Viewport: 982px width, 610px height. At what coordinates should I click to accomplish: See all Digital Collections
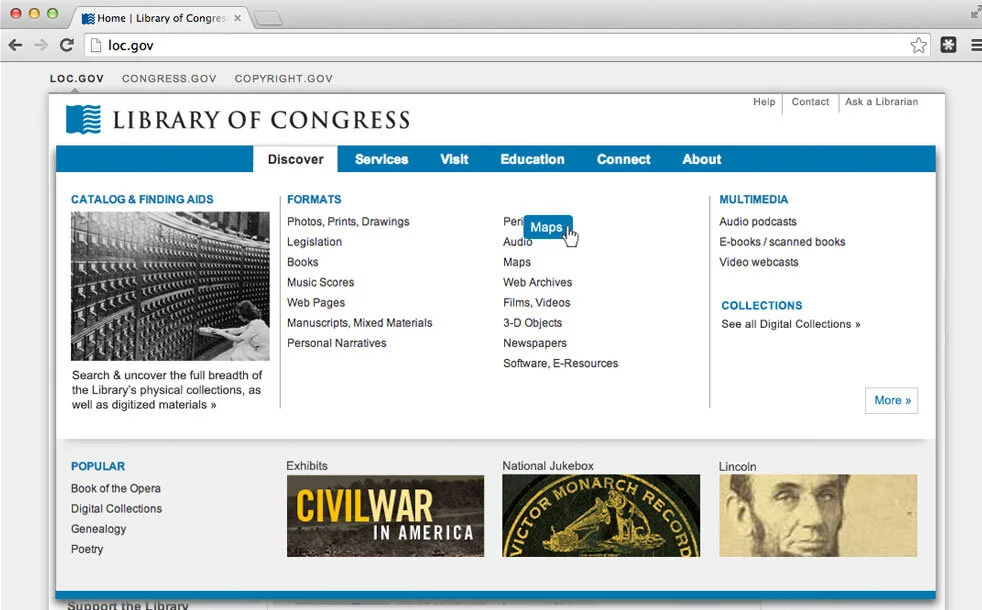click(x=791, y=324)
